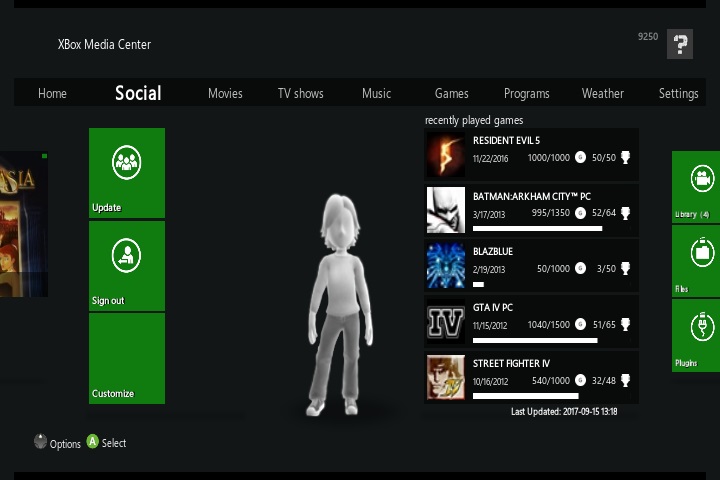The image size is (720, 480).
Task: Select the movie poster on the left edge
Action: tap(24, 224)
